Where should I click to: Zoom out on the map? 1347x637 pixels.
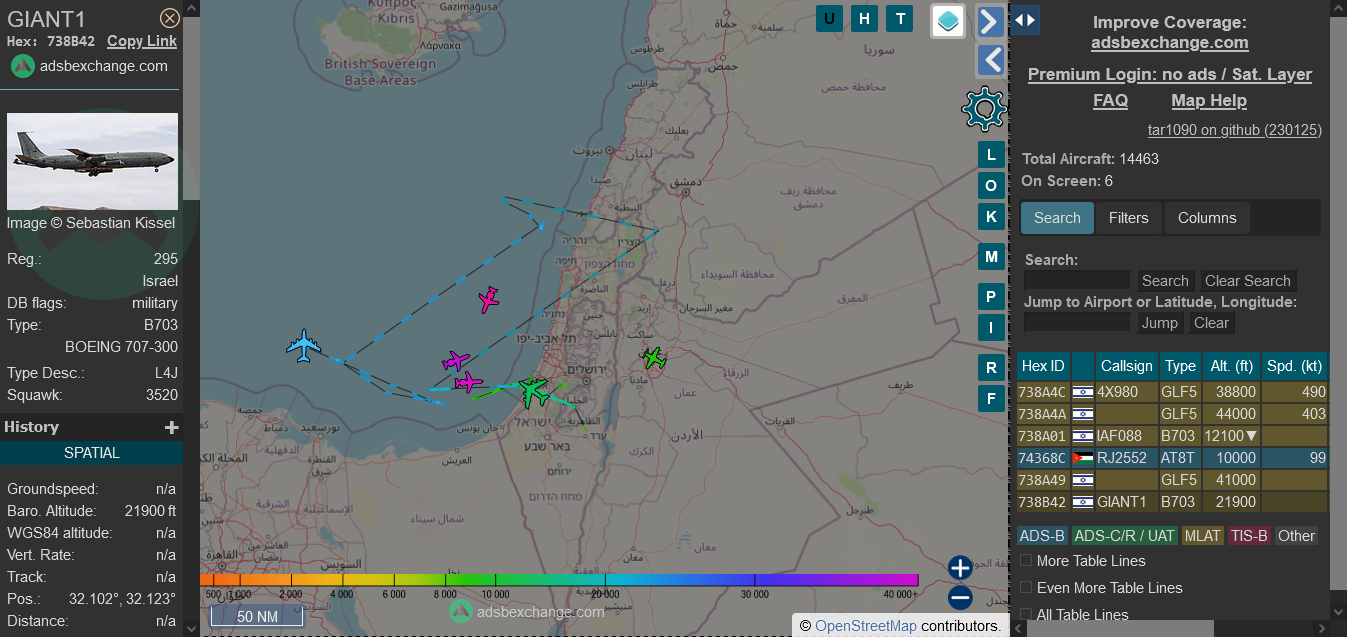pyautogui.click(x=960, y=598)
